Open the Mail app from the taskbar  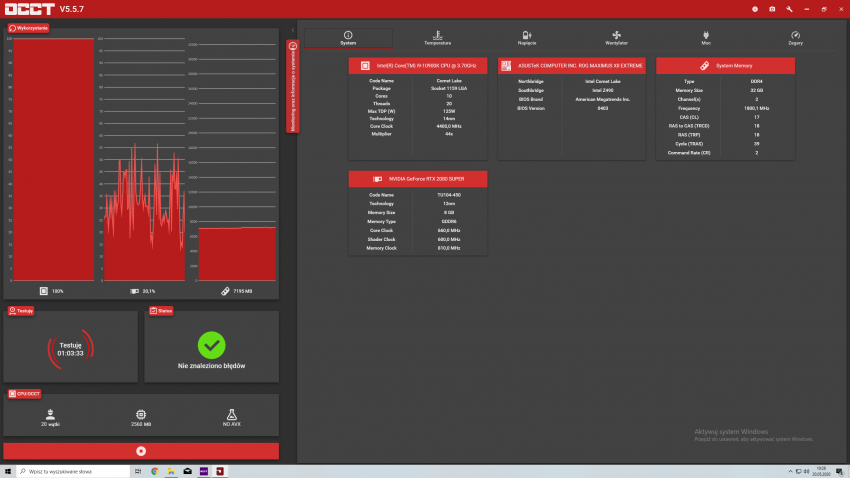[x=187, y=471]
